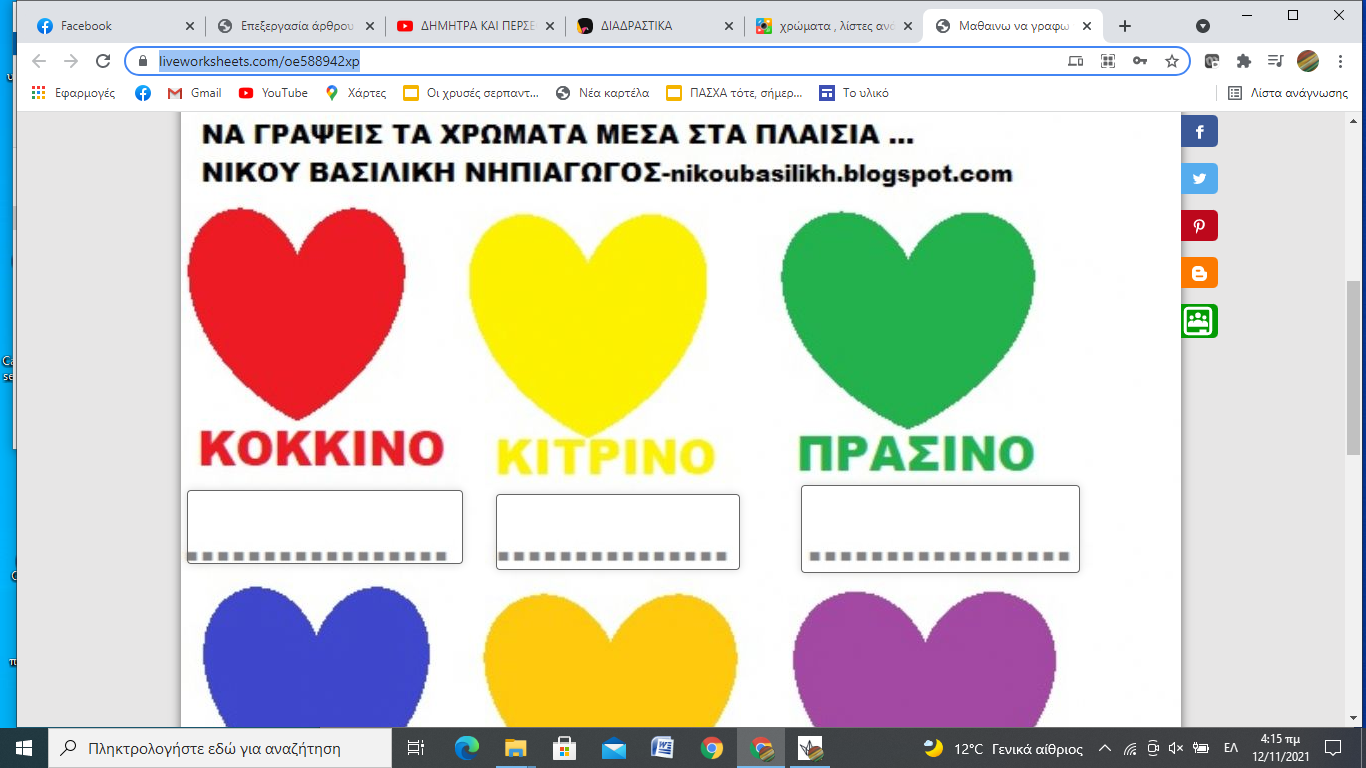The image size is (1366, 768).
Task: Share worksheet via Facebook icon
Action: [x=1199, y=131]
